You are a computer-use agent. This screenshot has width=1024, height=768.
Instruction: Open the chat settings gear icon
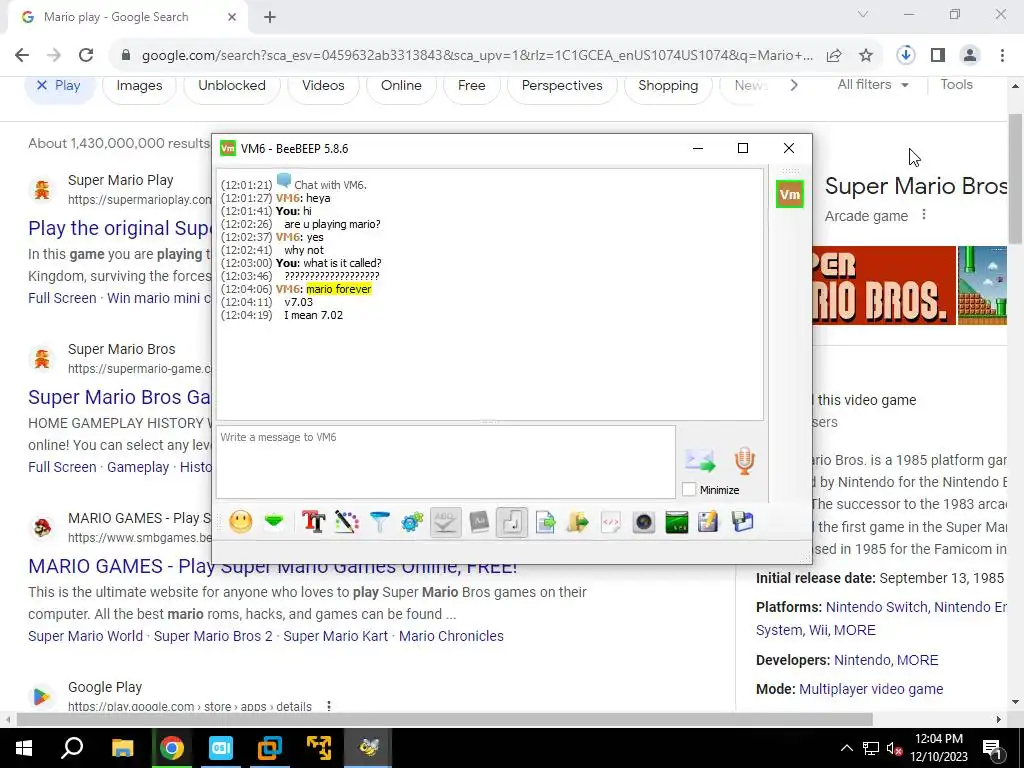(412, 522)
